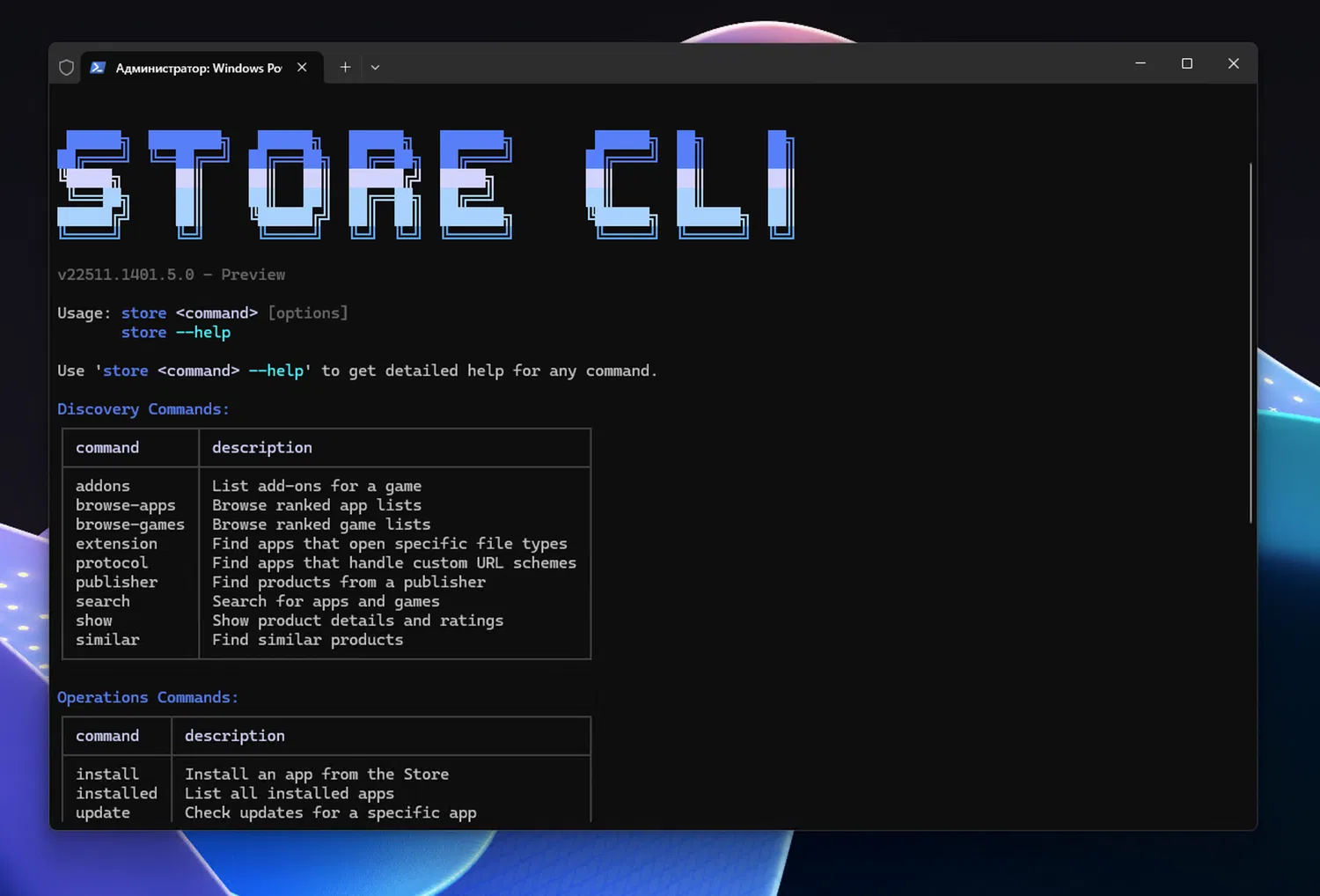Select the update command entry
1320x896 pixels.
102,812
